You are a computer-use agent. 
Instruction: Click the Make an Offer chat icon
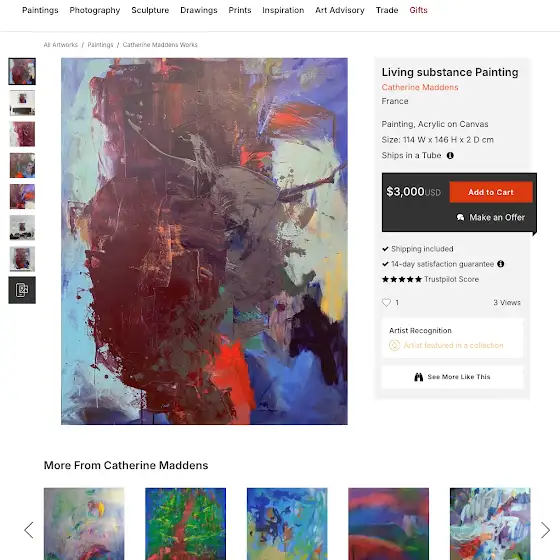[460, 217]
